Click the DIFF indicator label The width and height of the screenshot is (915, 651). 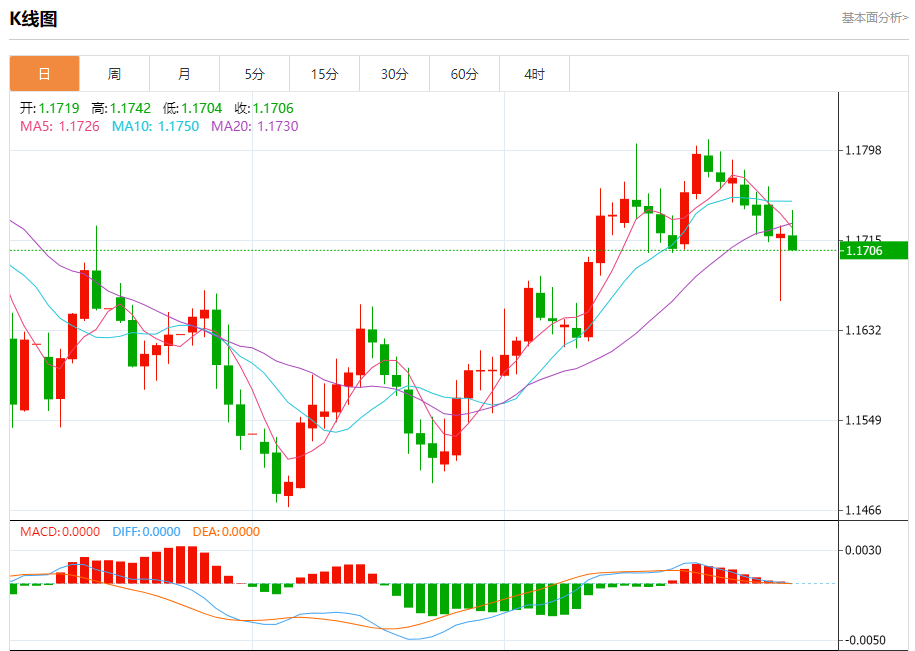144,532
